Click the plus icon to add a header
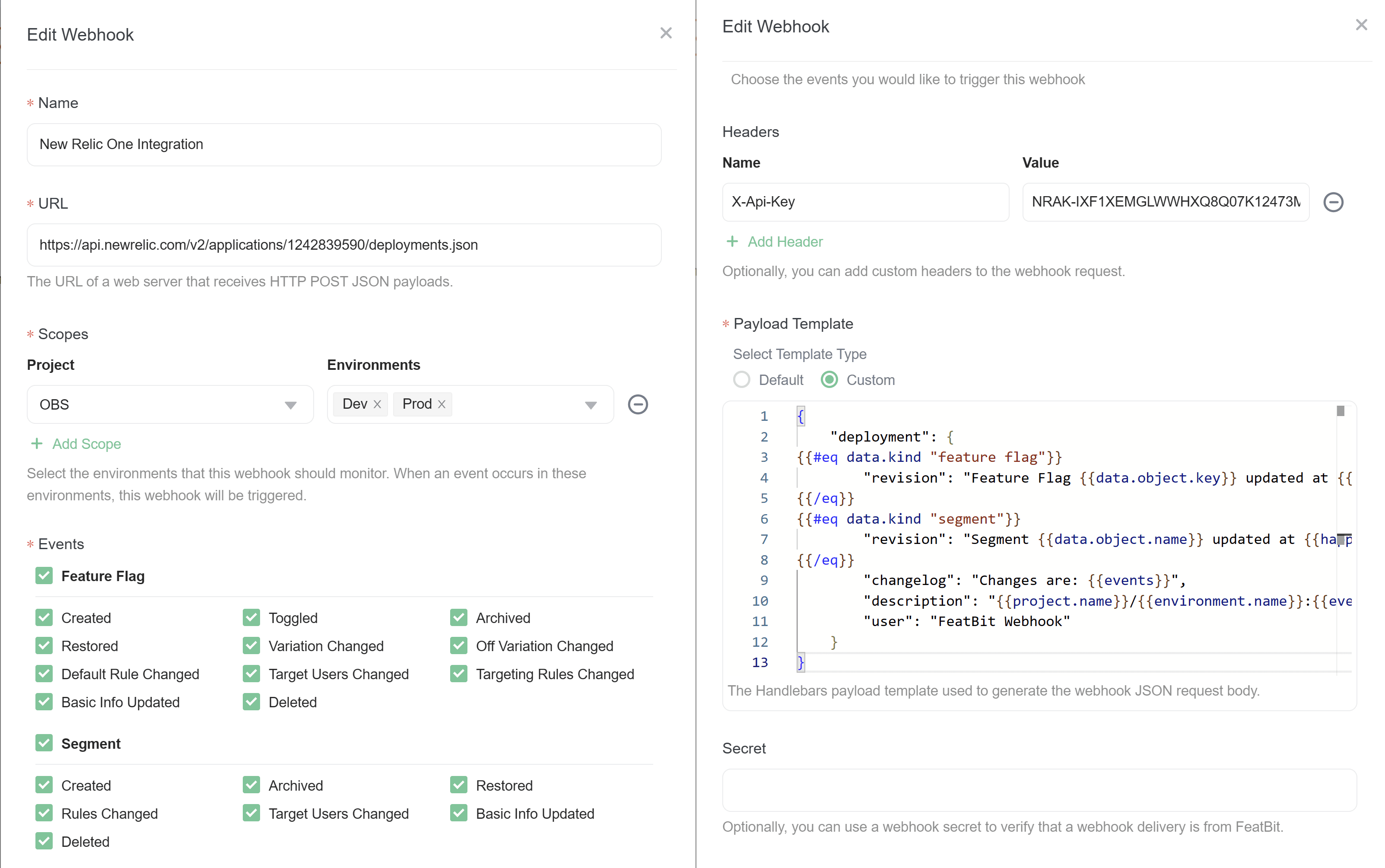Image resolution: width=1385 pixels, height=868 pixels. (733, 242)
